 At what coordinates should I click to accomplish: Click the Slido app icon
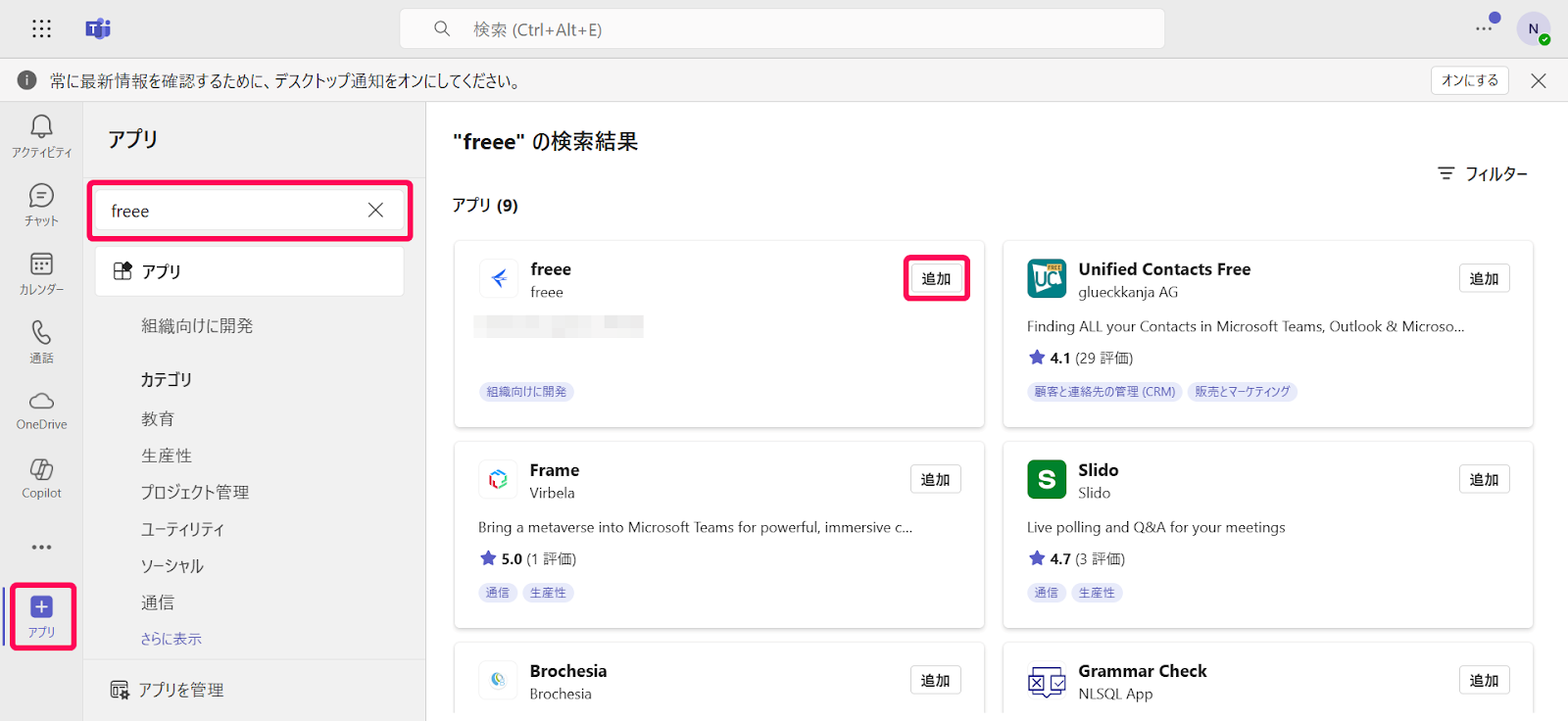pyautogui.click(x=1047, y=479)
